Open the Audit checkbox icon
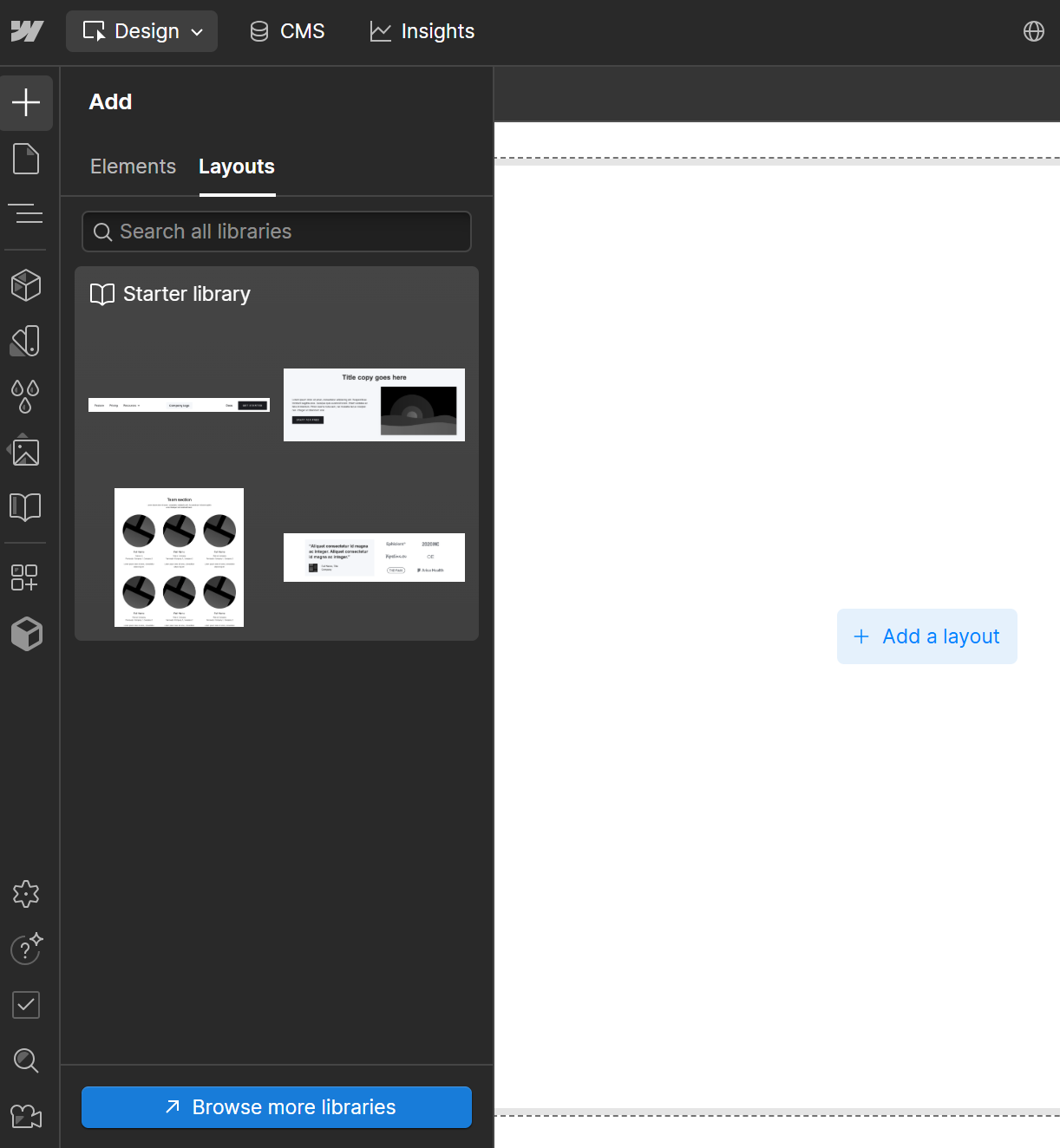This screenshot has height=1148, width=1060. 26,1005
